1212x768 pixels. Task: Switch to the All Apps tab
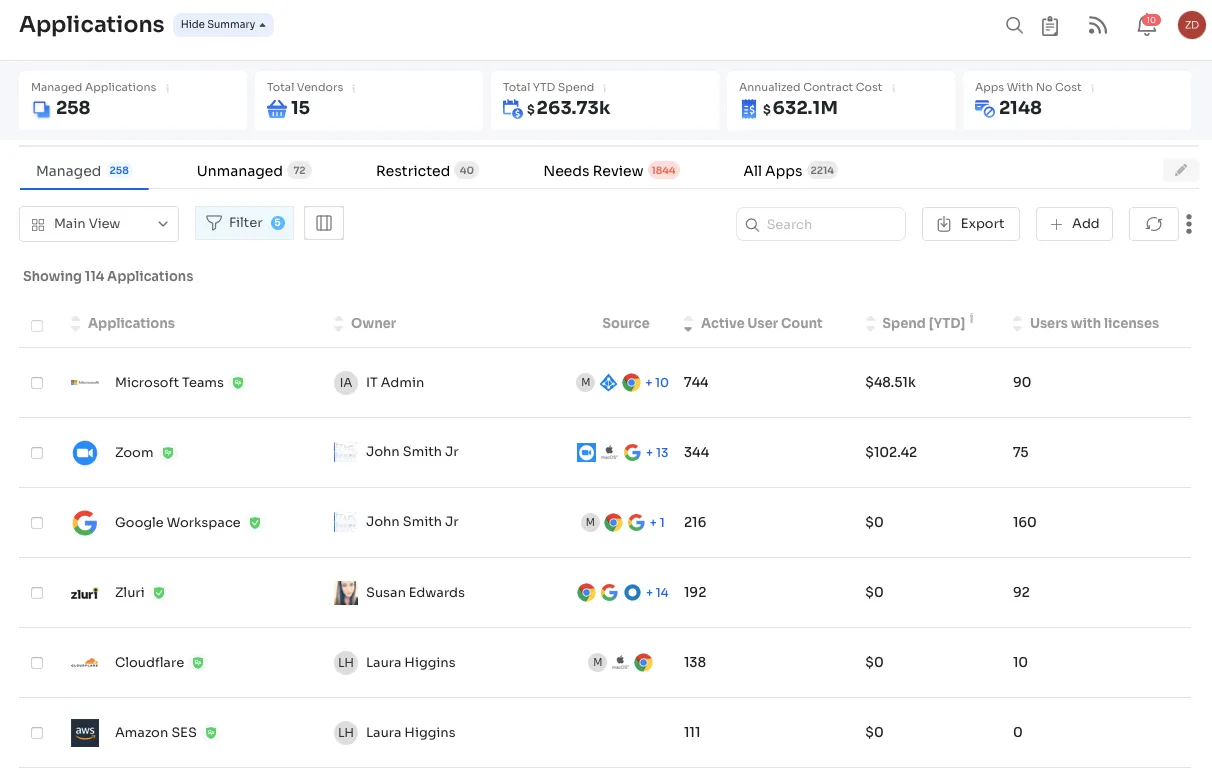coord(790,171)
